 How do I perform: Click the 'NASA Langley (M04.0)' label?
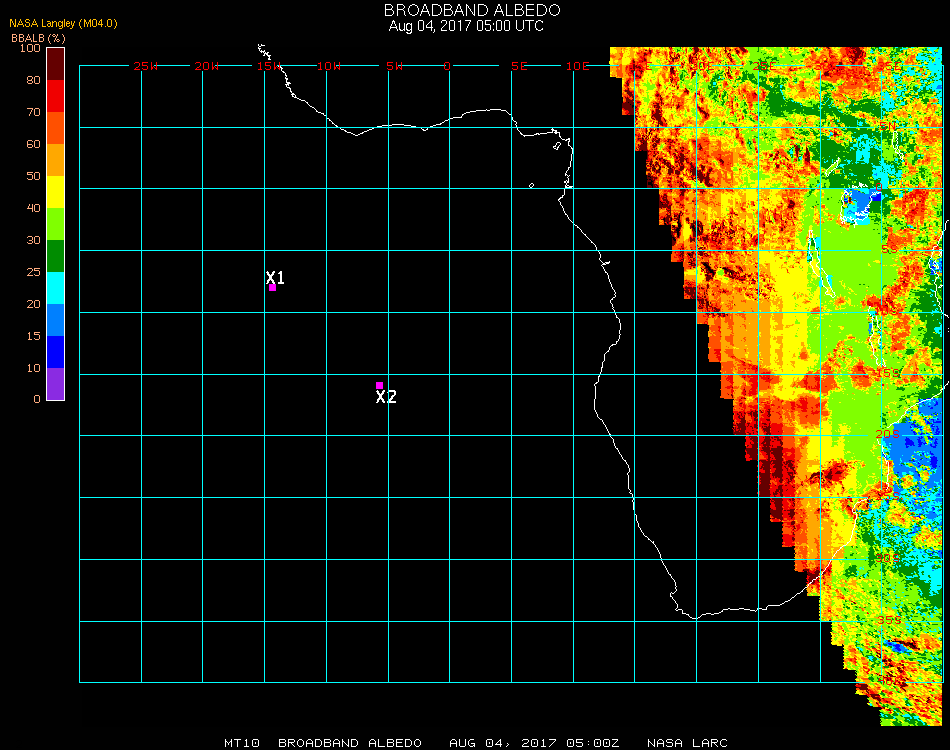(x=63, y=23)
